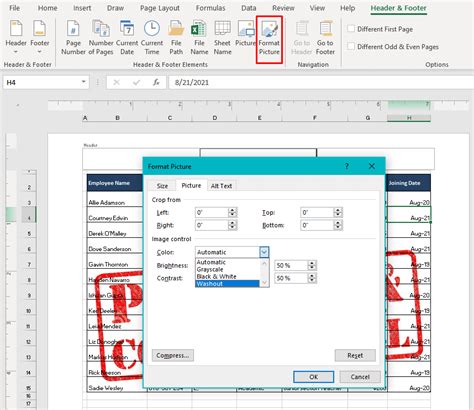Choose Automatic in the color list
Viewport: 474px width, 410px height.
click(228, 262)
